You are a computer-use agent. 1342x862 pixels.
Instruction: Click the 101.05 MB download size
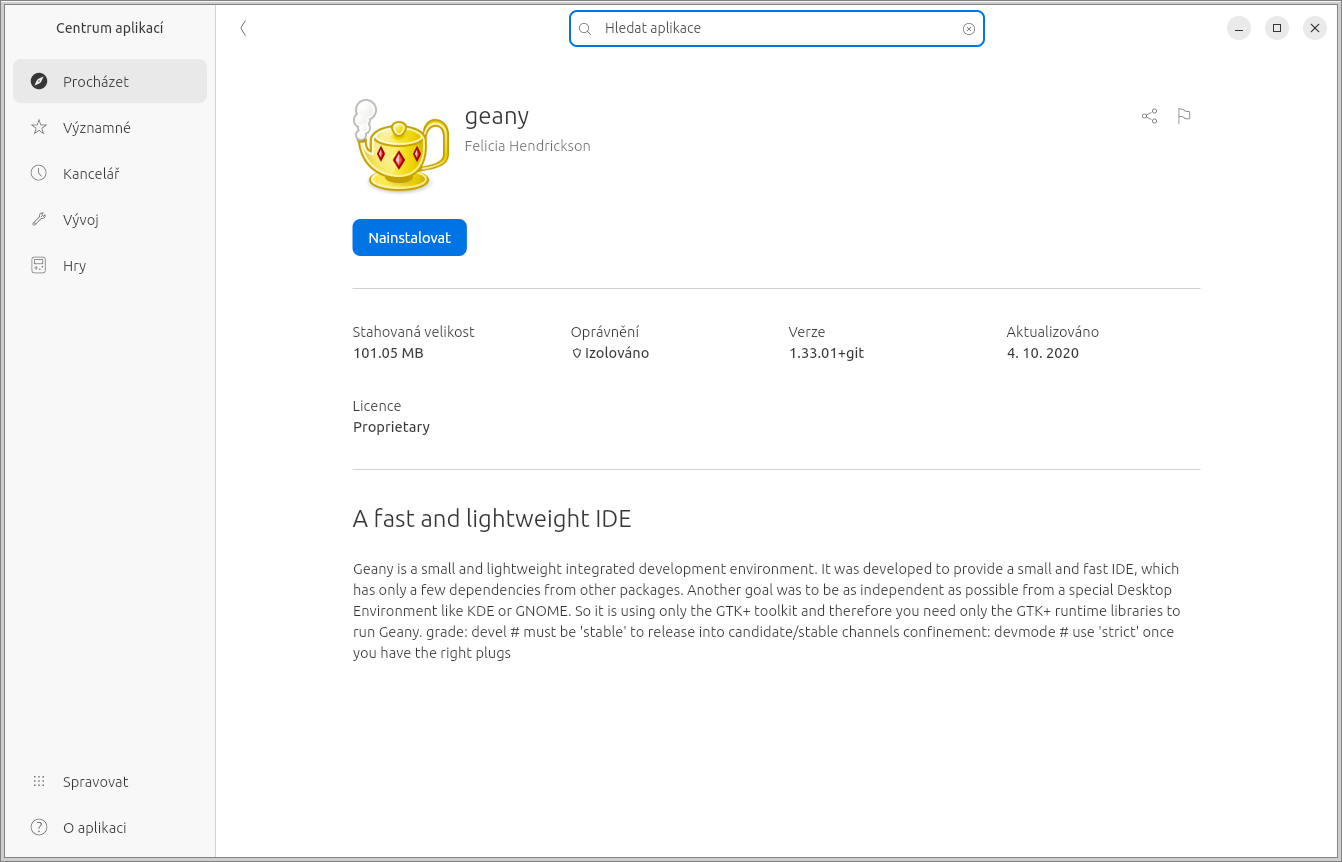tap(388, 353)
